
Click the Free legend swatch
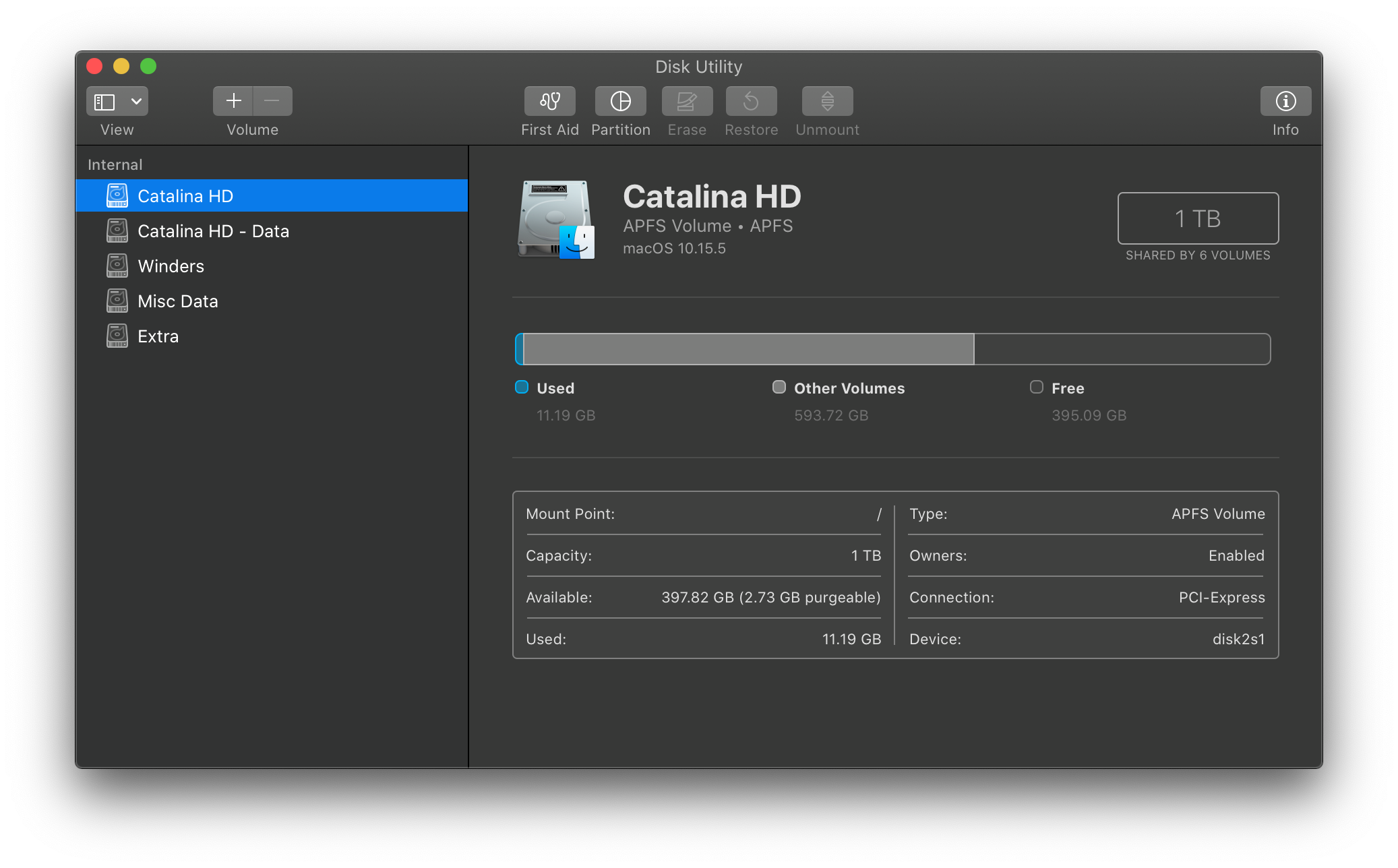coord(1037,387)
